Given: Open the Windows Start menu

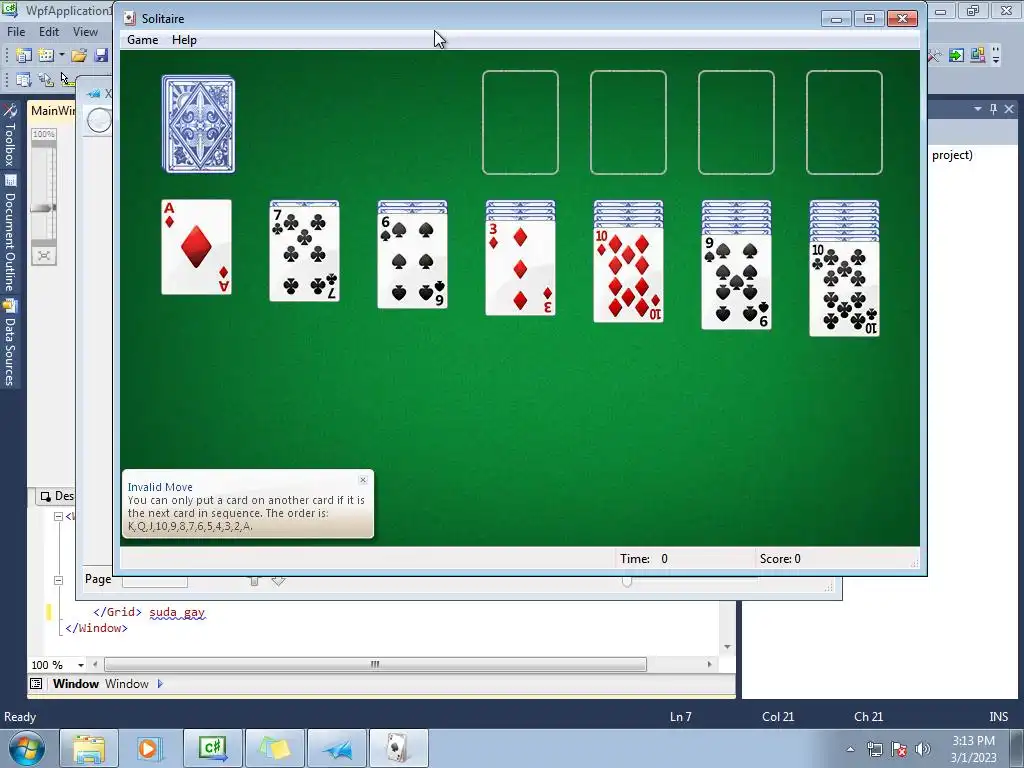Looking at the screenshot, I should pos(26,748).
